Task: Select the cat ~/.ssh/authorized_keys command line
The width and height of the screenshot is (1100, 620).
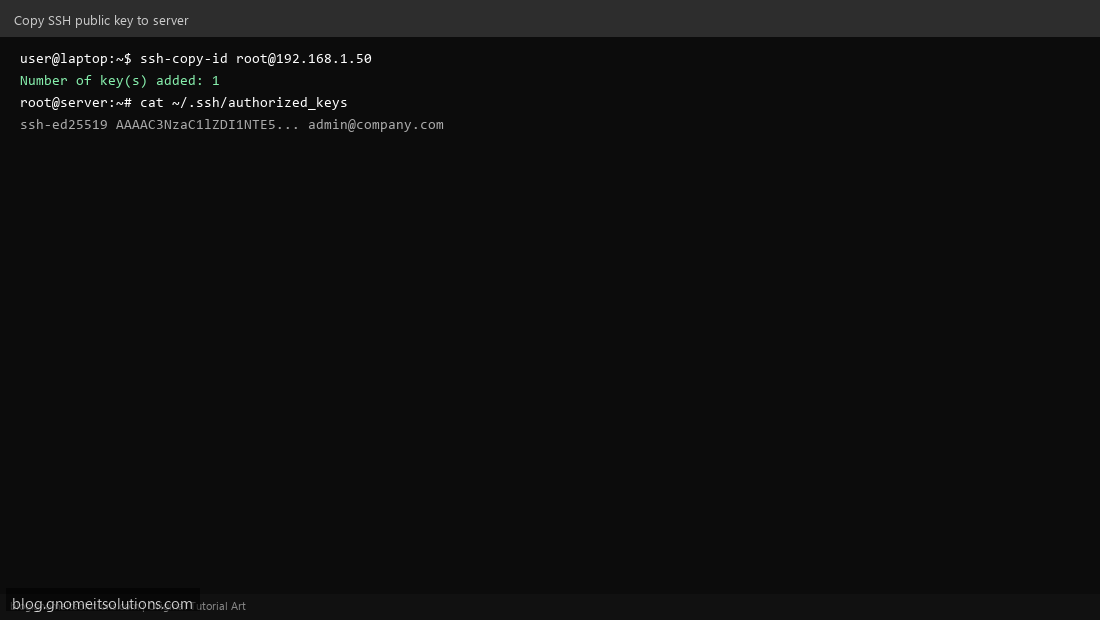Action: click(x=184, y=103)
